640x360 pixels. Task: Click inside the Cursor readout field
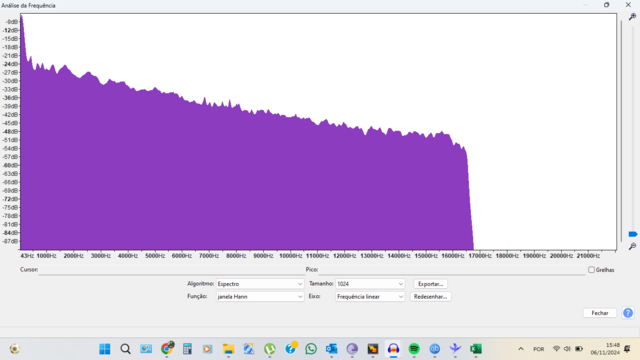(171, 270)
